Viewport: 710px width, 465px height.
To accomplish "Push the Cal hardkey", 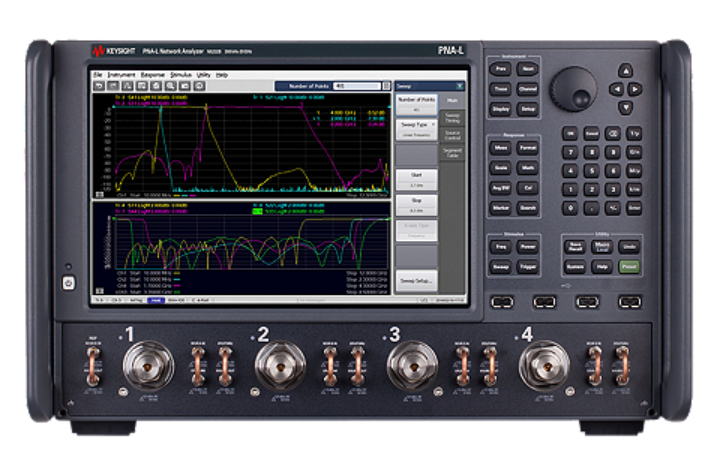I will (x=528, y=187).
